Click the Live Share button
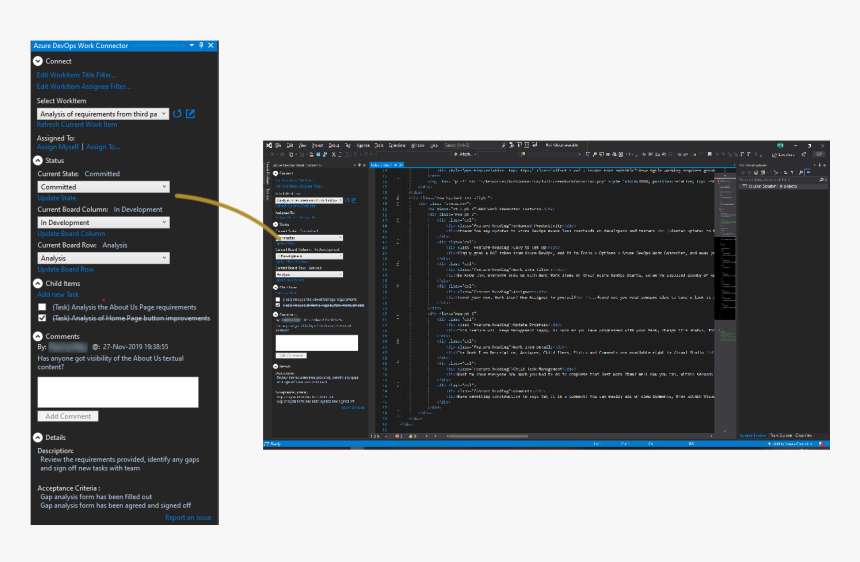The height and width of the screenshot is (562, 860). pyautogui.click(x=783, y=155)
